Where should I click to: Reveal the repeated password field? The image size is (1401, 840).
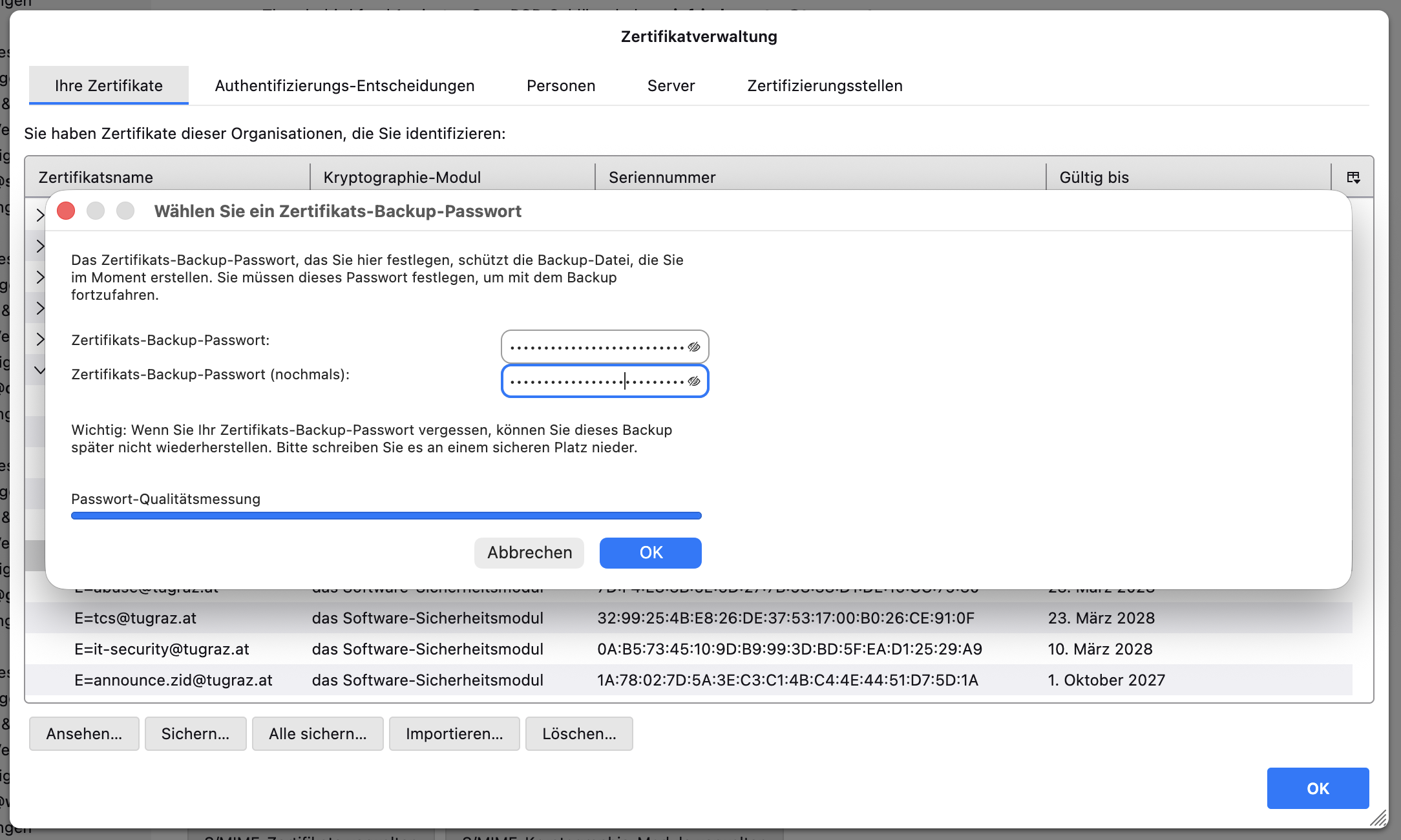pos(693,381)
